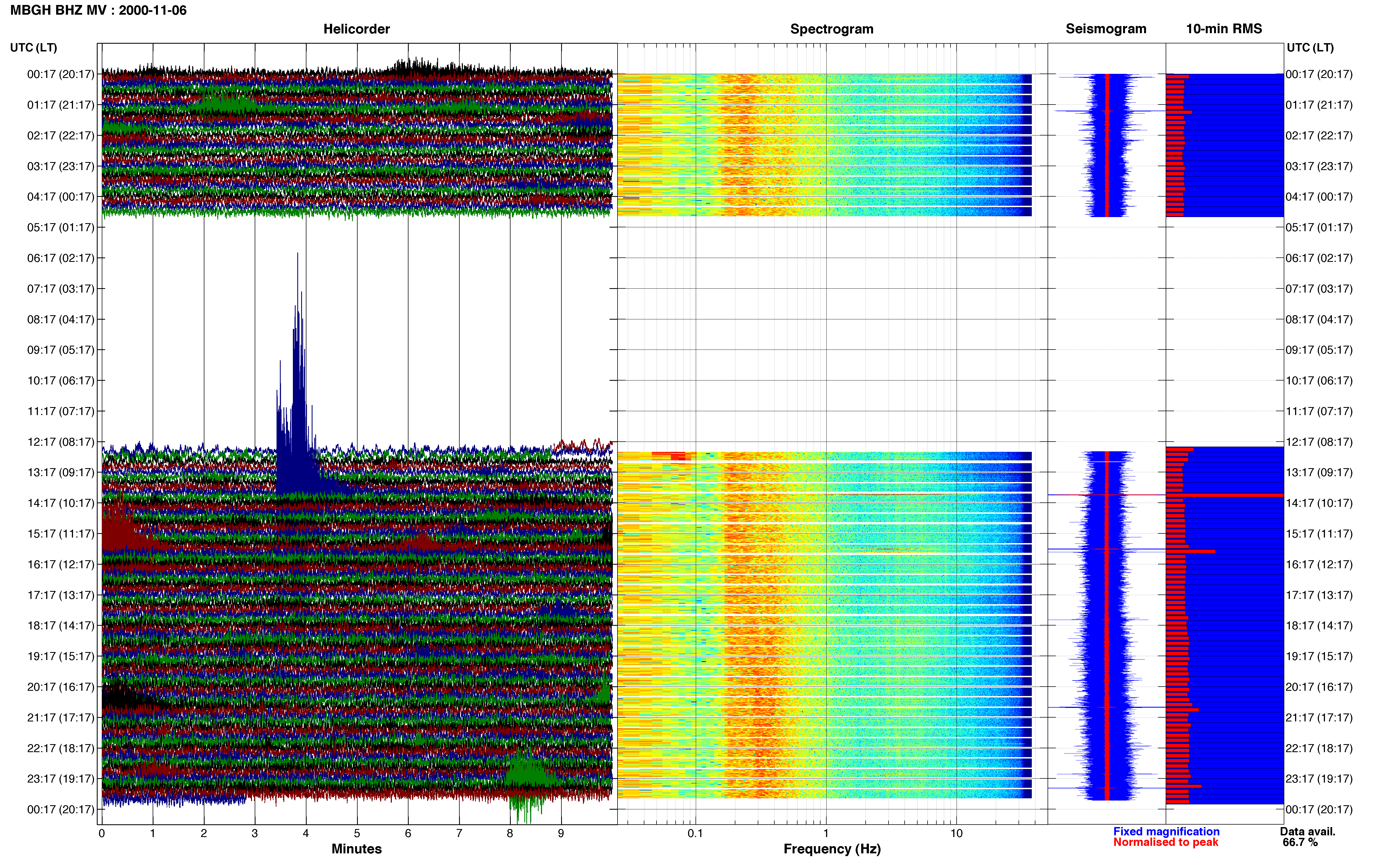Viewport: 1388px width, 868px height.
Task: Click the right-side time label 21:17 (17:17)
Action: click(x=1319, y=718)
